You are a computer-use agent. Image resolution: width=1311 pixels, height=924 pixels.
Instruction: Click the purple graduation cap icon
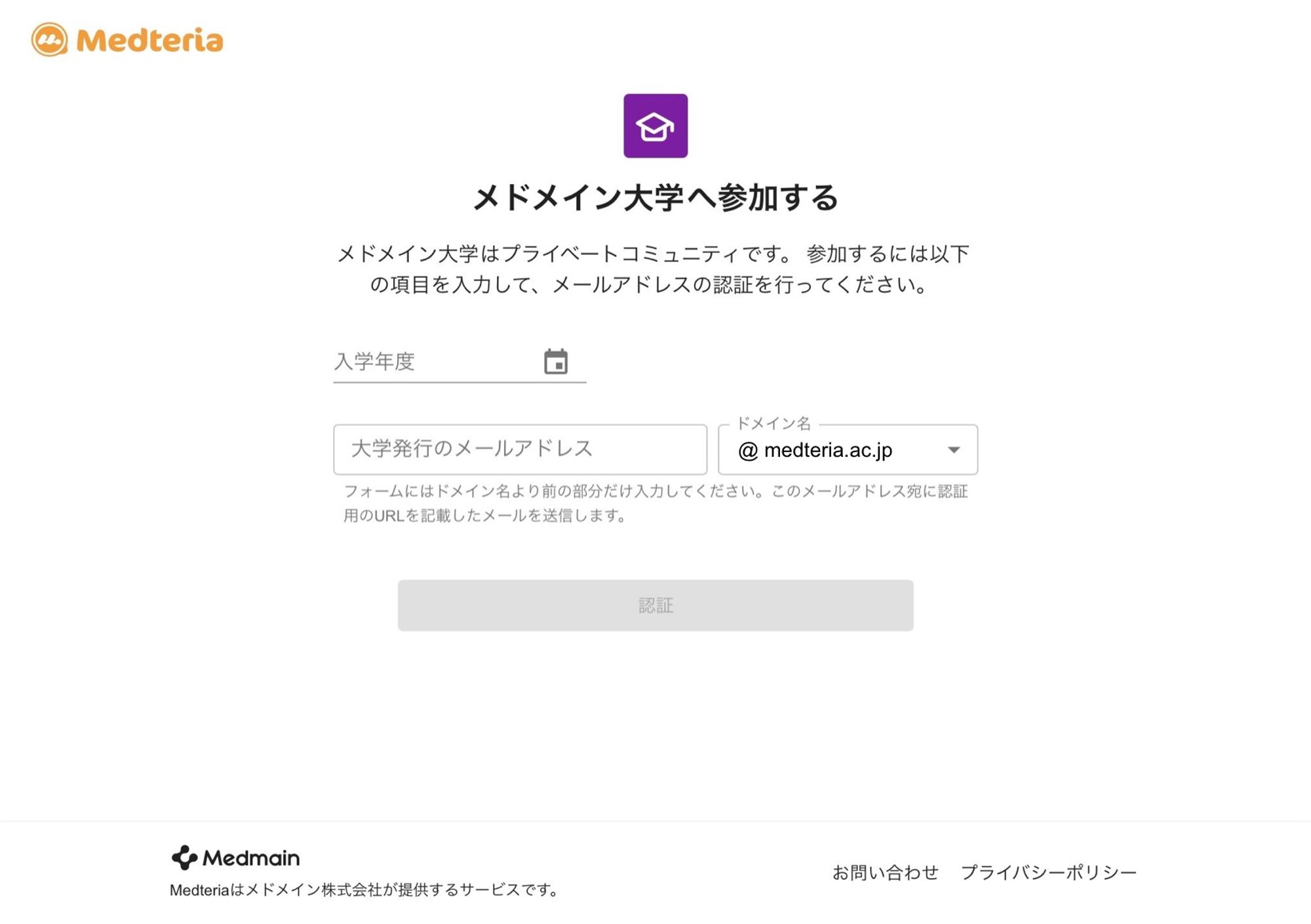[x=655, y=126]
